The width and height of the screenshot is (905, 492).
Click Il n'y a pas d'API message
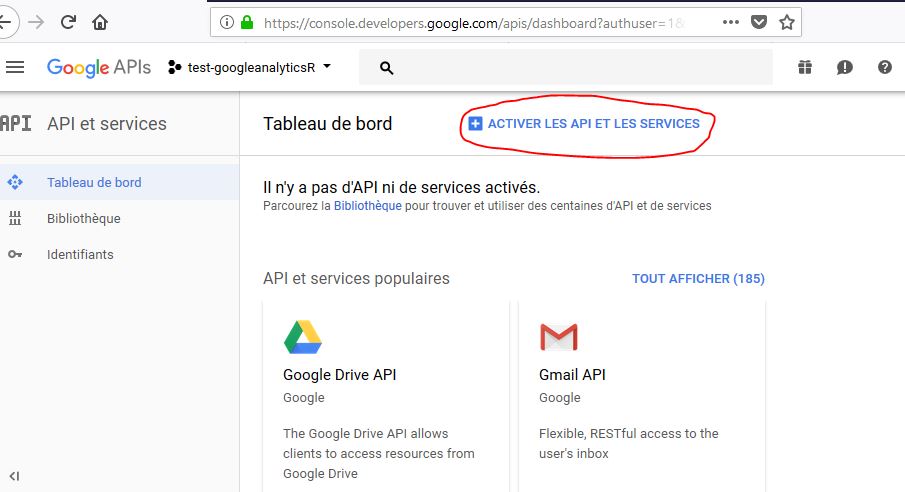point(402,187)
